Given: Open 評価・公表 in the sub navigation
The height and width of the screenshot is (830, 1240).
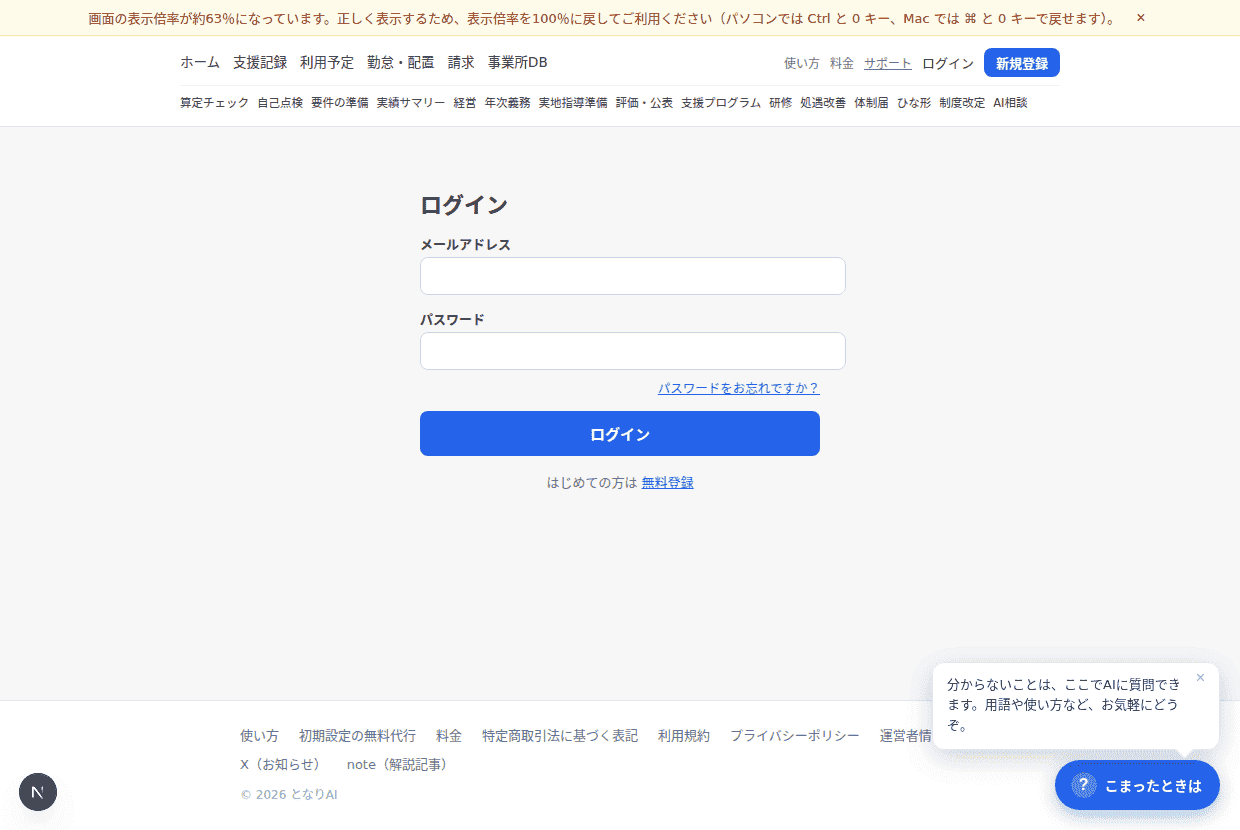Looking at the screenshot, I should [645, 103].
